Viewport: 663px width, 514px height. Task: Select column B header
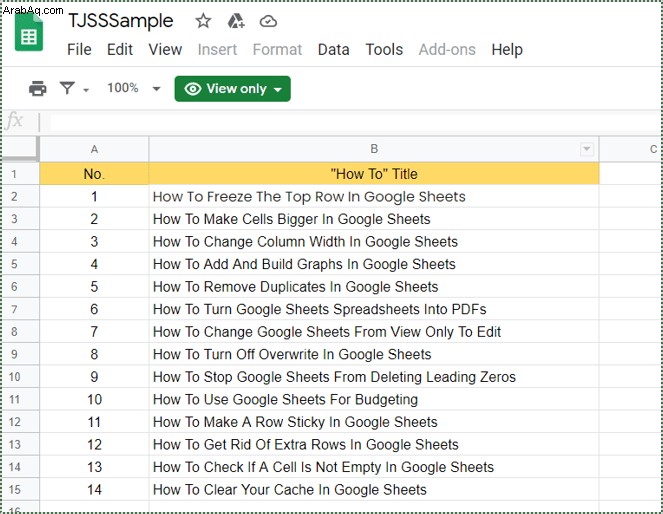tap(374, 149)
